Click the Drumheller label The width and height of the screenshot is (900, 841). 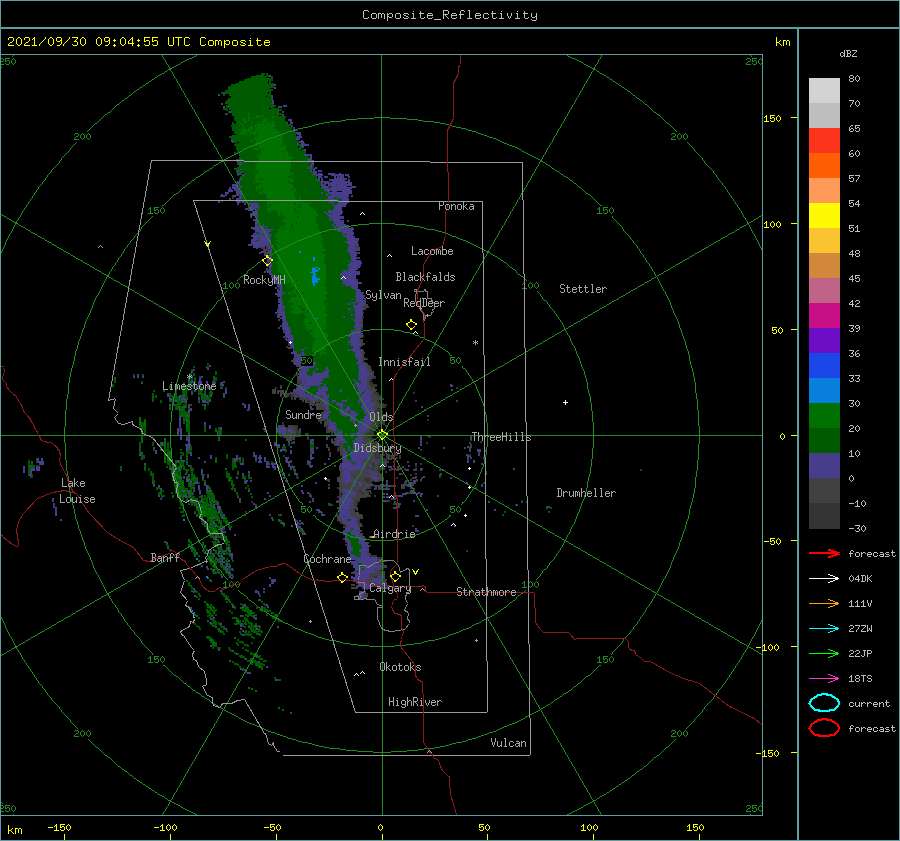586,493
